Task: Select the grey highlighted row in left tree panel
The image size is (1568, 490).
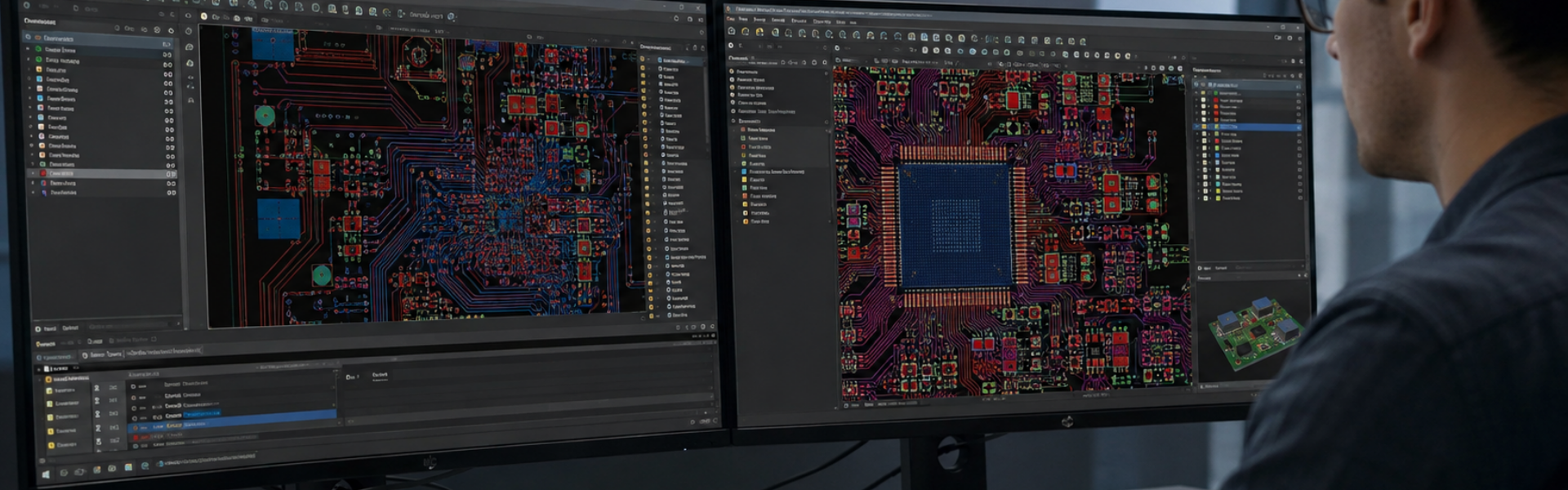Action: tap(102, 173)
